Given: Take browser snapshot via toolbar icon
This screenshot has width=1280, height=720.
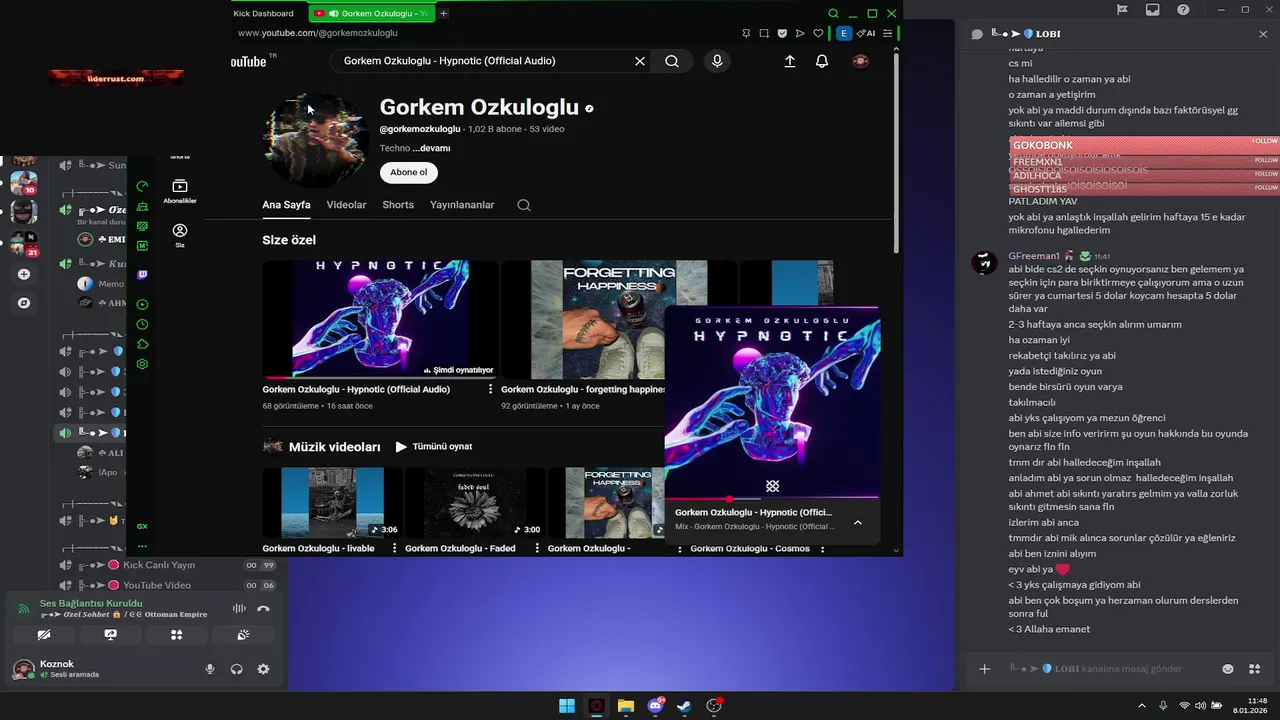Looking at the screenshot, I should [x=764, y=33].
